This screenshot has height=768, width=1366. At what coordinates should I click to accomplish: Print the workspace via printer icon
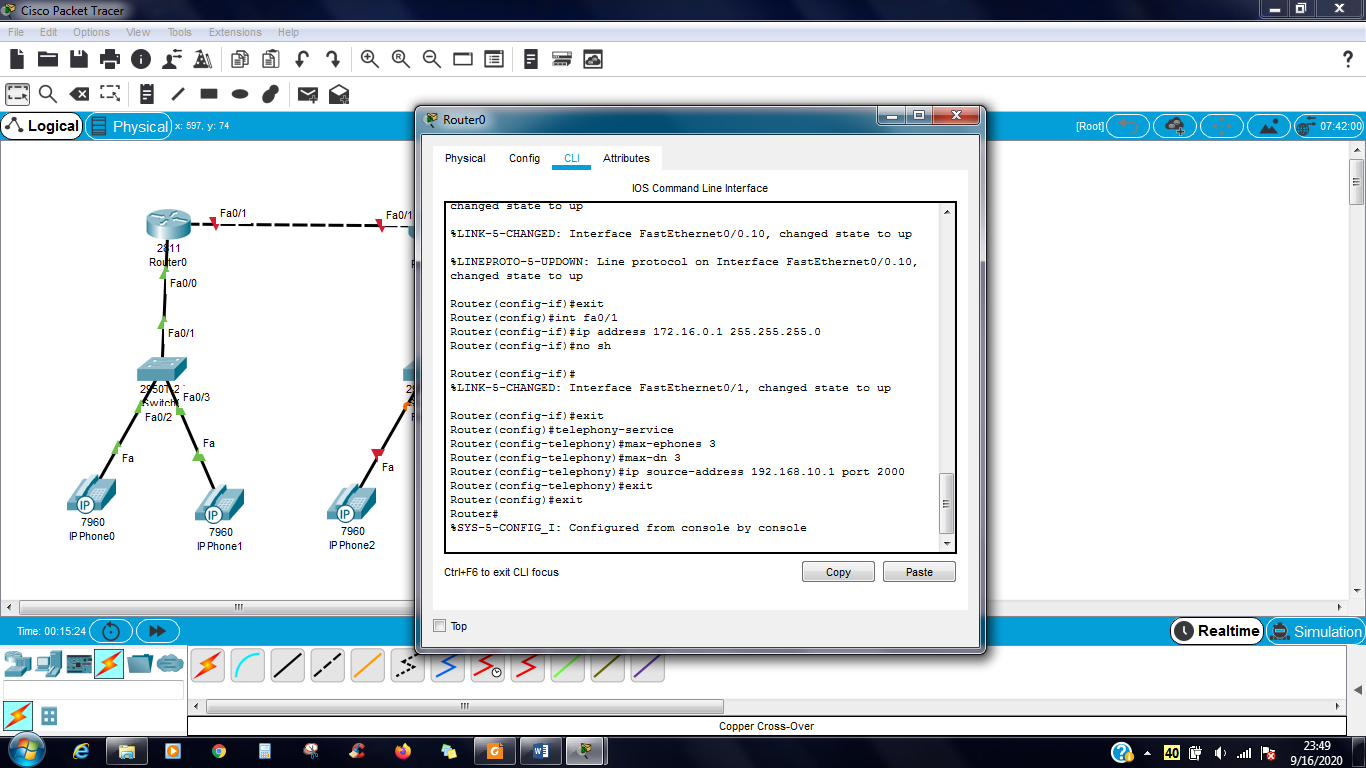(x=110, y=59)
